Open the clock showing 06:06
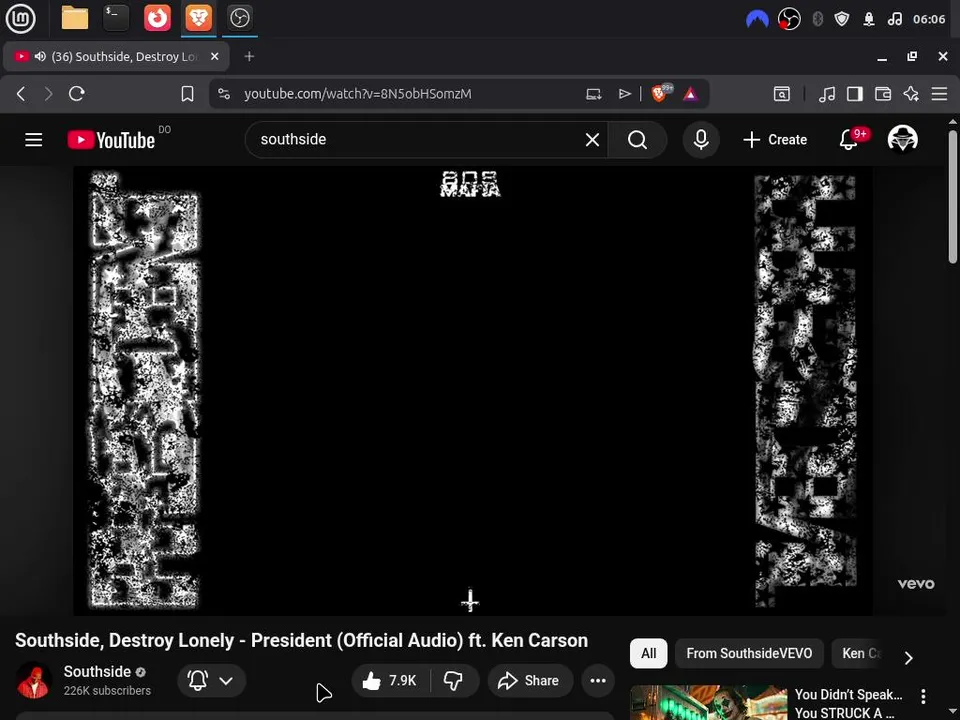The image size is (960, 720). (x=929, y=20)
